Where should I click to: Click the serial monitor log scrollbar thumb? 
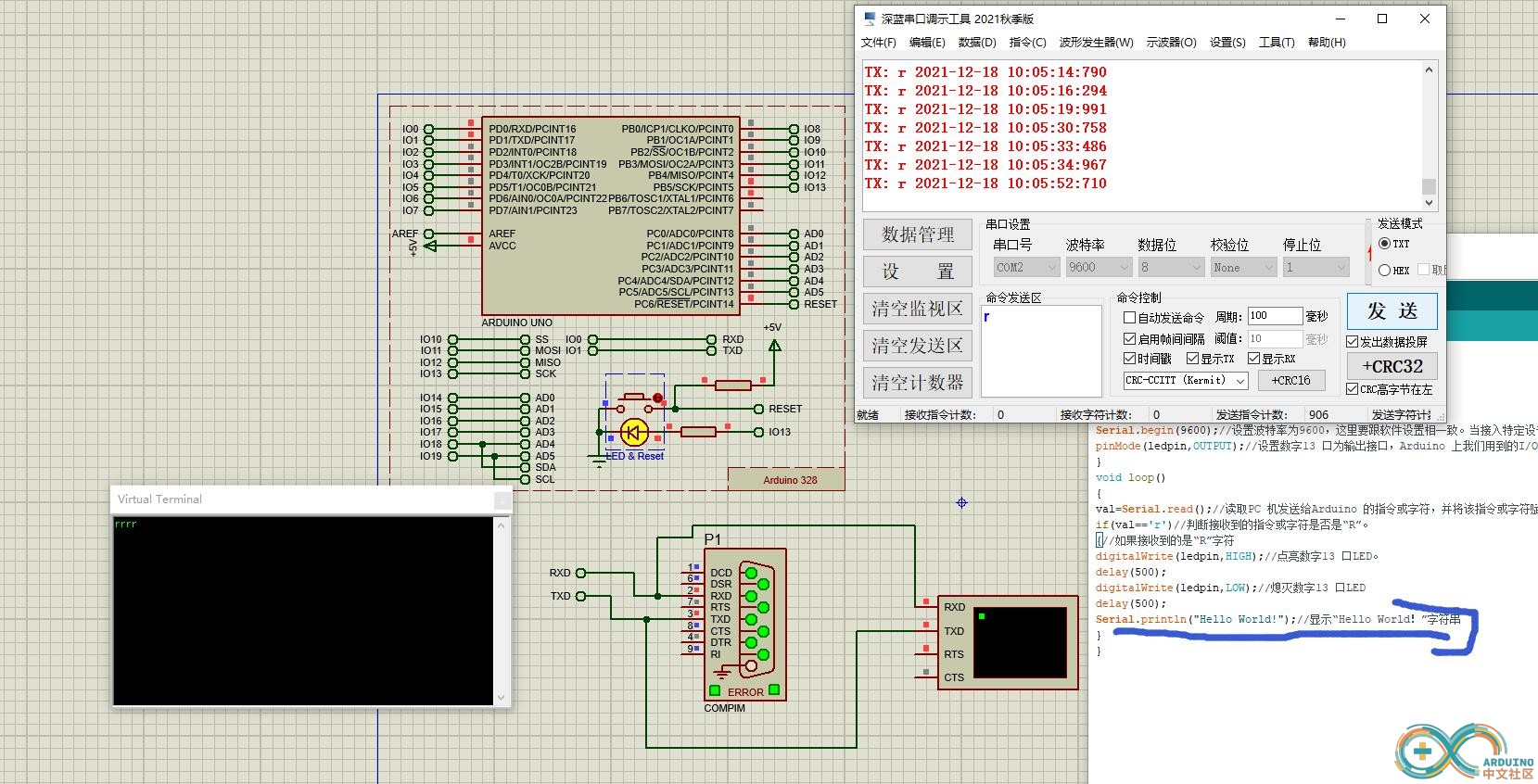(1429, 186)
